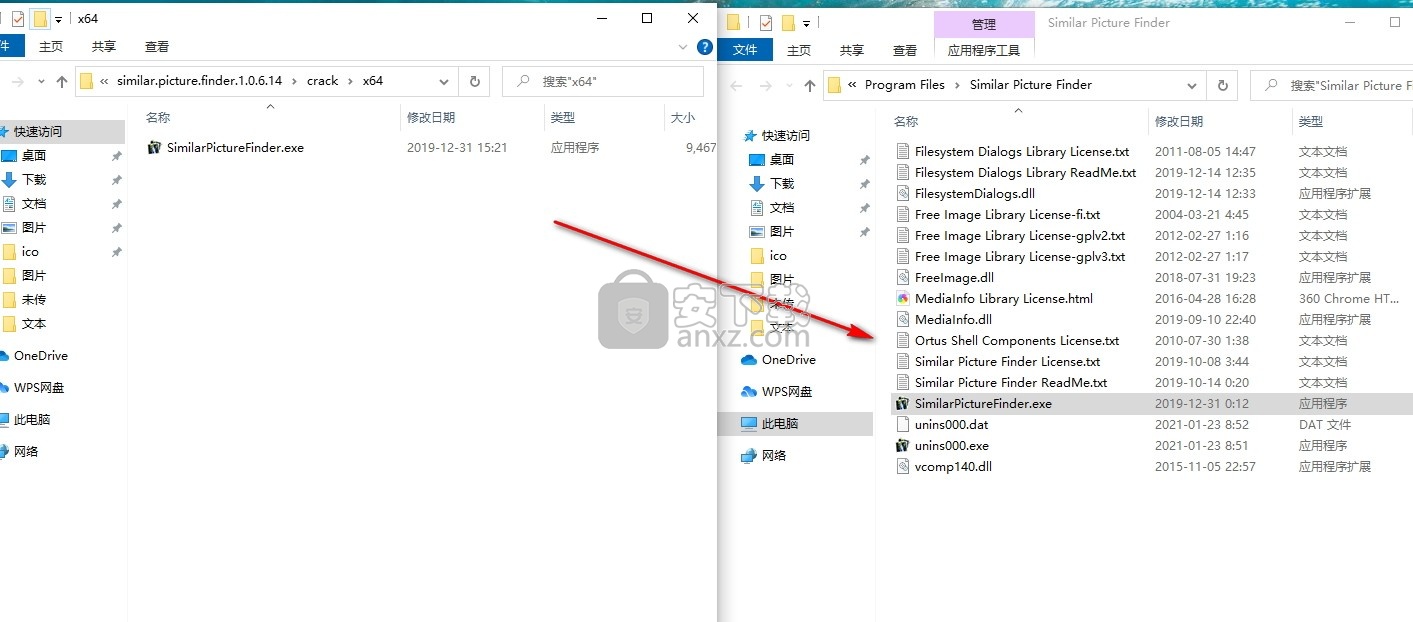Select SimilarPictureFinder.exe in x64 window

[x=235, y=147]
